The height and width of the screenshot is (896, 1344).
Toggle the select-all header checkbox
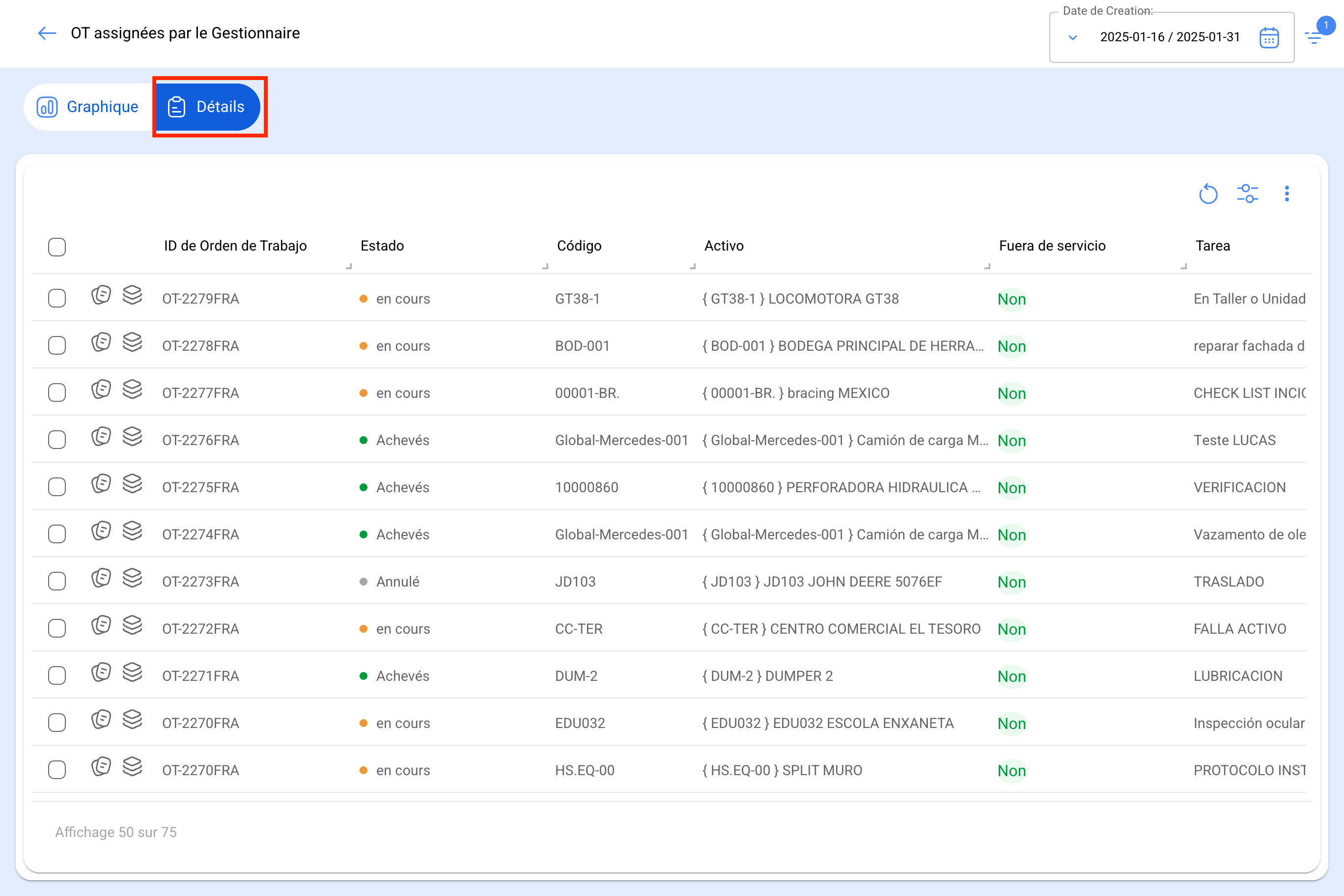tap(57, 247)
